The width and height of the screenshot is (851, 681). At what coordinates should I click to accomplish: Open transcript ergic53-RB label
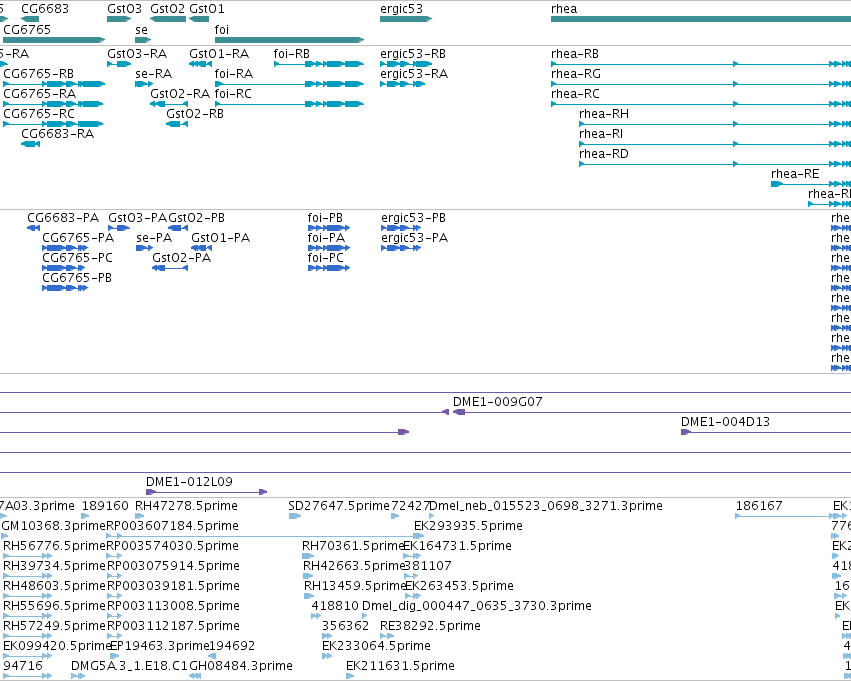click(x=413, y=54)
